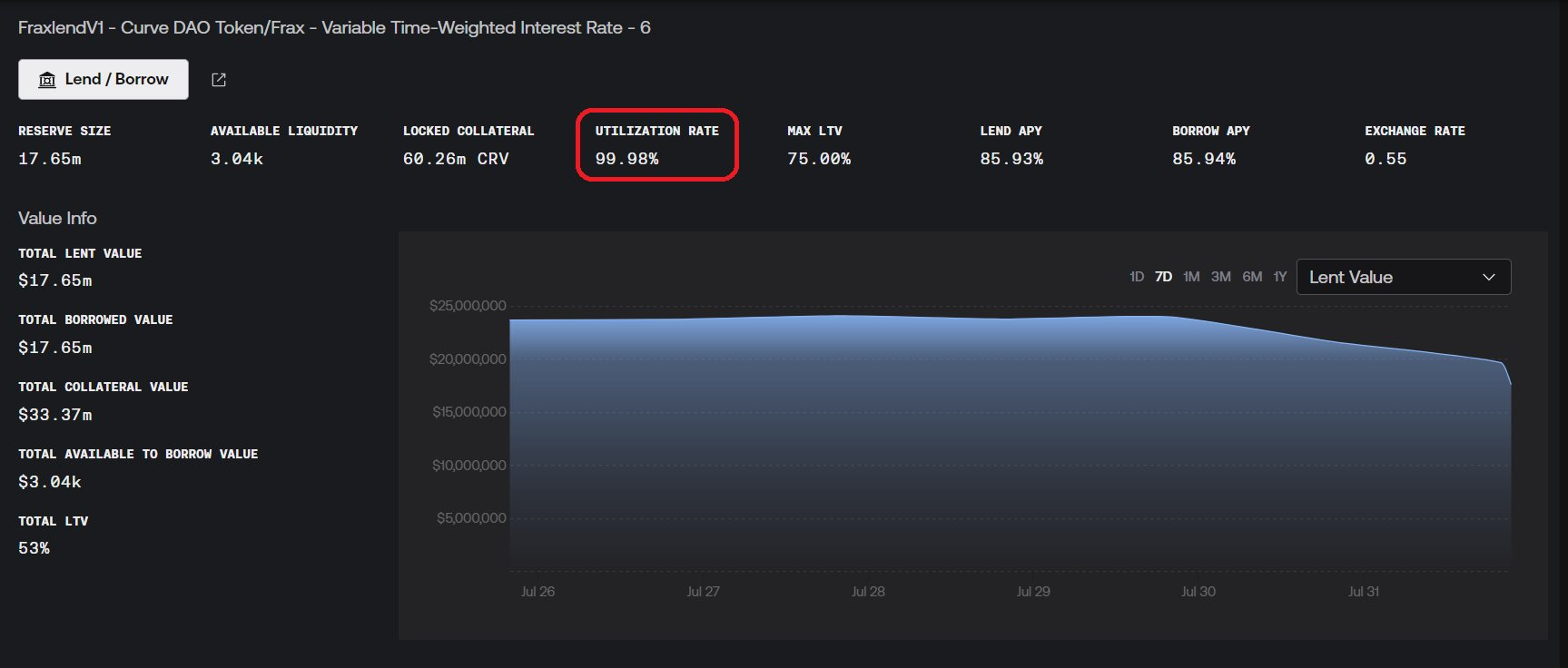Image resolution: width=1568 pixels, height=668 pixels.
Task: Switch chart range to 1M
Action: click(x=1191, y=277)
